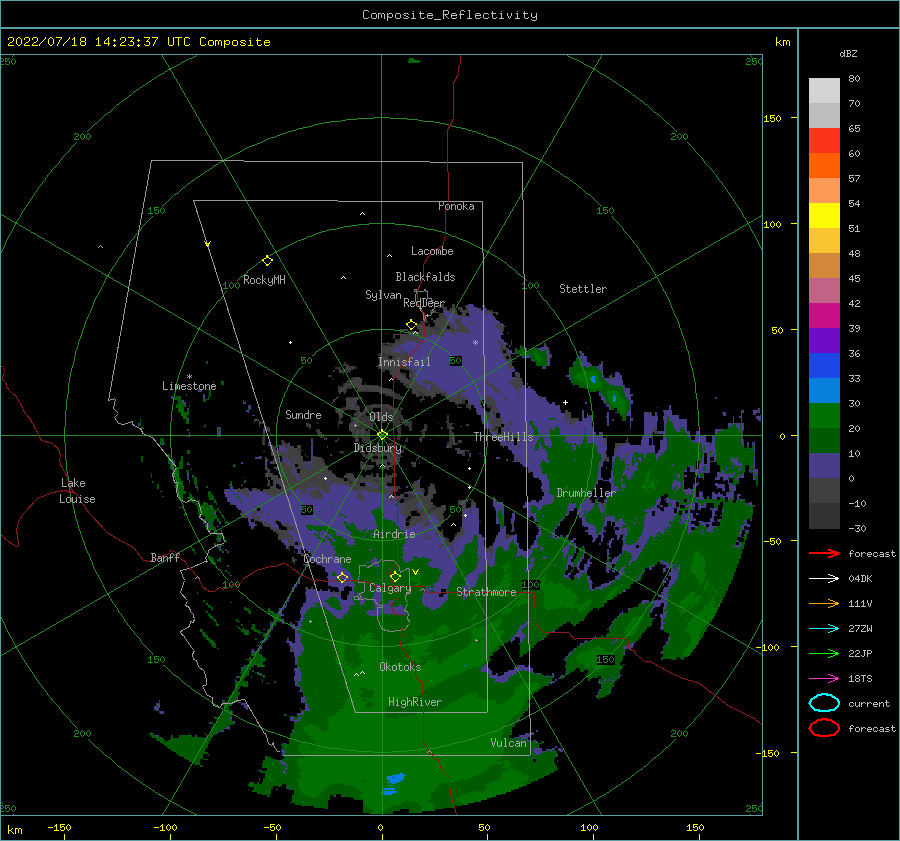Click the RockyMH label
Screen dimensions: 900x841
(264, 280)
